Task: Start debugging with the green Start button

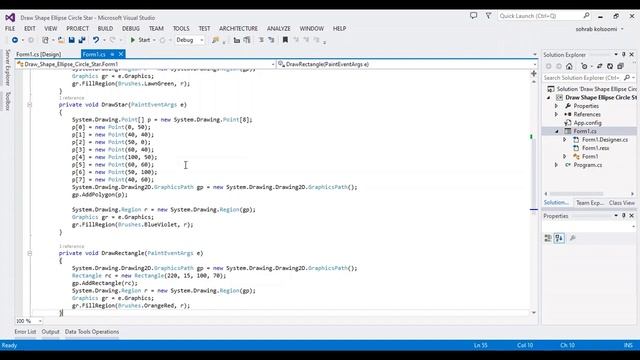Action: 140,40
